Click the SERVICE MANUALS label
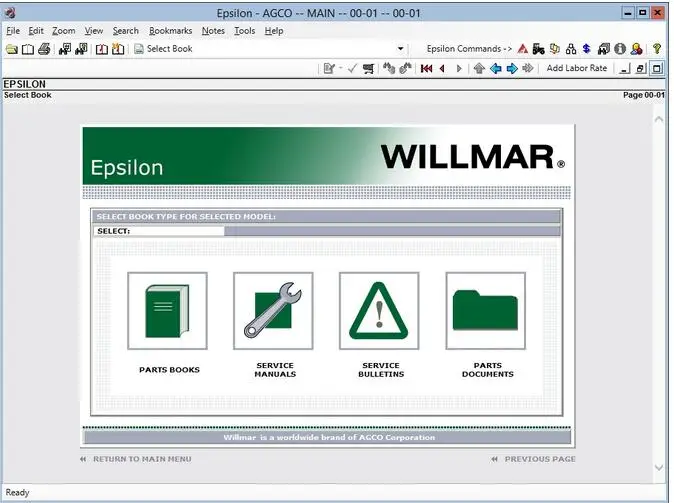Screen dimensions: 674x503 tap(275, 370)
